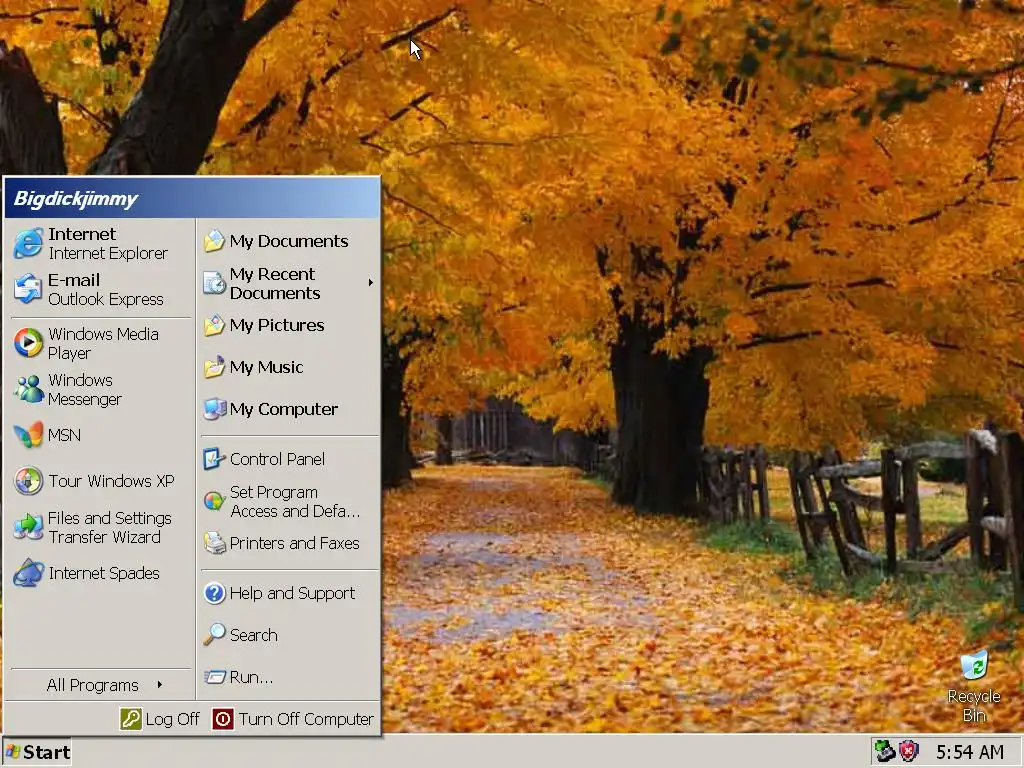Open the Internet Explorer icon
This screenshot has height=768, width=1024.
(28, 244)
